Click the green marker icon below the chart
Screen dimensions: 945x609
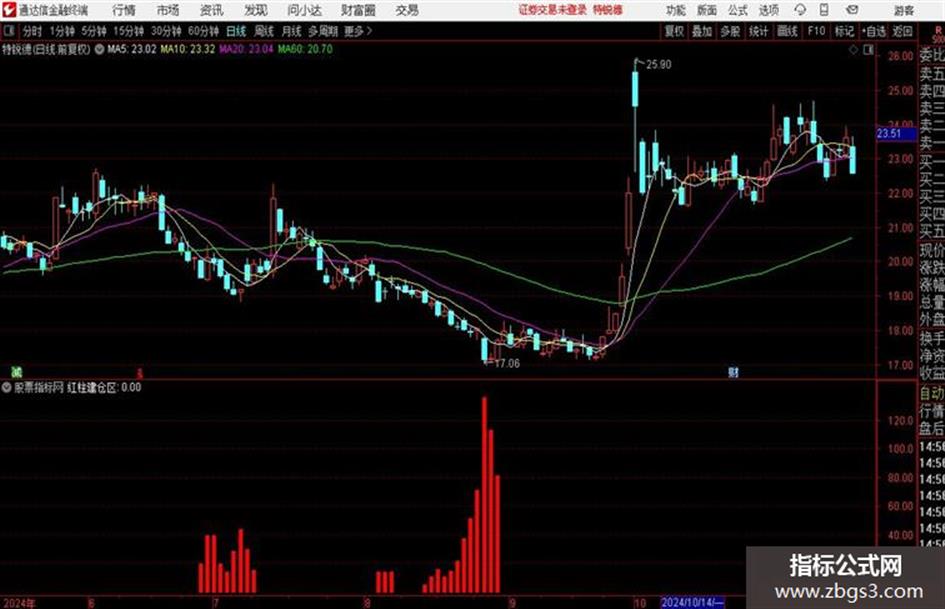tap(17, 371)
